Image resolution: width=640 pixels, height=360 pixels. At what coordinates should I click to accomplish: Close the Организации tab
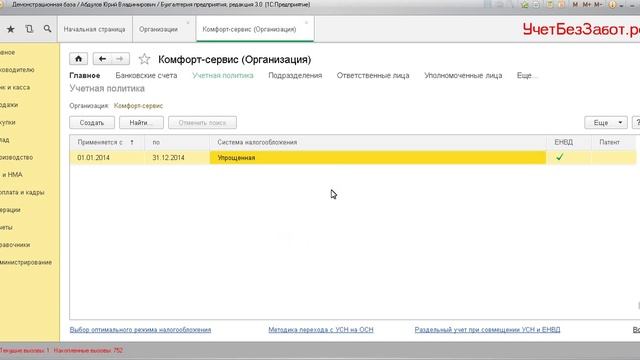coord(188,22)
